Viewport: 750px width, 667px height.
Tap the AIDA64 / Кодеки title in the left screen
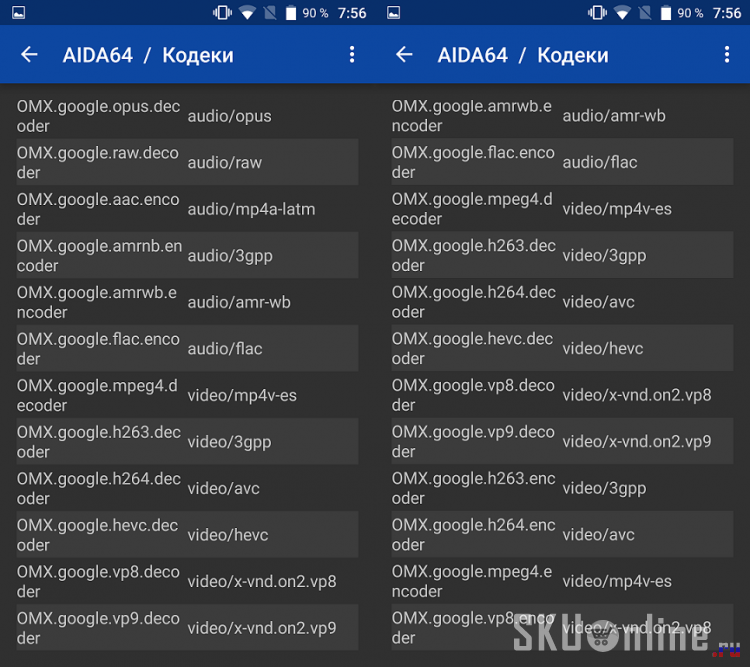(148, 55)
